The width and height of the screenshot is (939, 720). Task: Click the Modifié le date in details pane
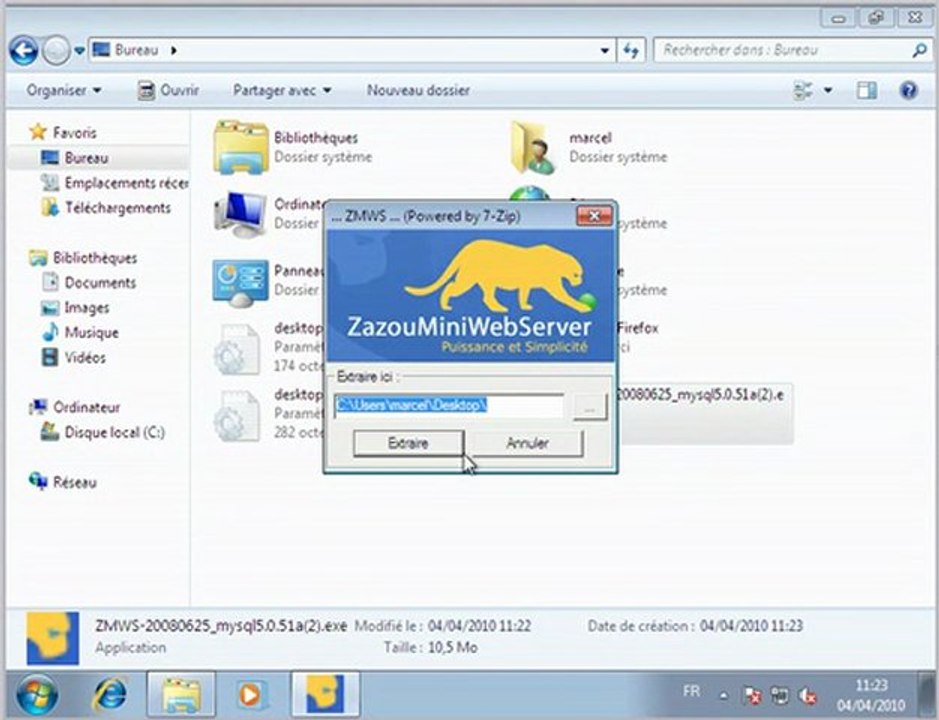pos(479,627)
